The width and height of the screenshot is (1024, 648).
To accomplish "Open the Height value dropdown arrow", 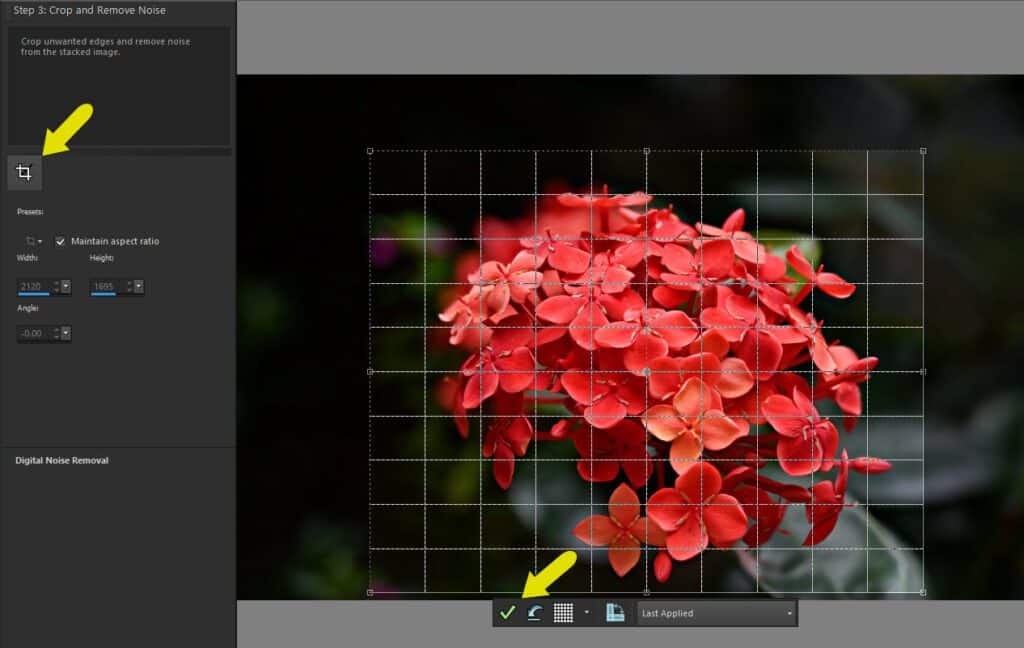I will [x=138, y=287].
